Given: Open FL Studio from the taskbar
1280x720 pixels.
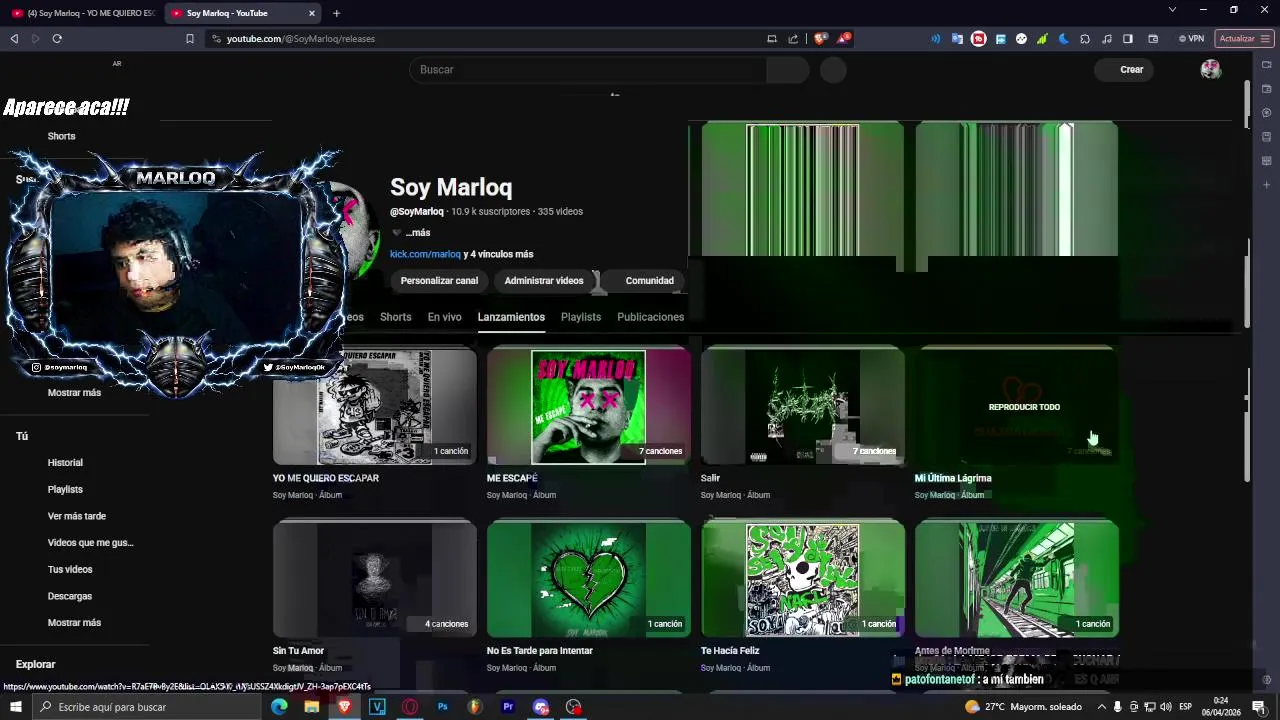Looking at the screenshot, I should coord(475,707).
